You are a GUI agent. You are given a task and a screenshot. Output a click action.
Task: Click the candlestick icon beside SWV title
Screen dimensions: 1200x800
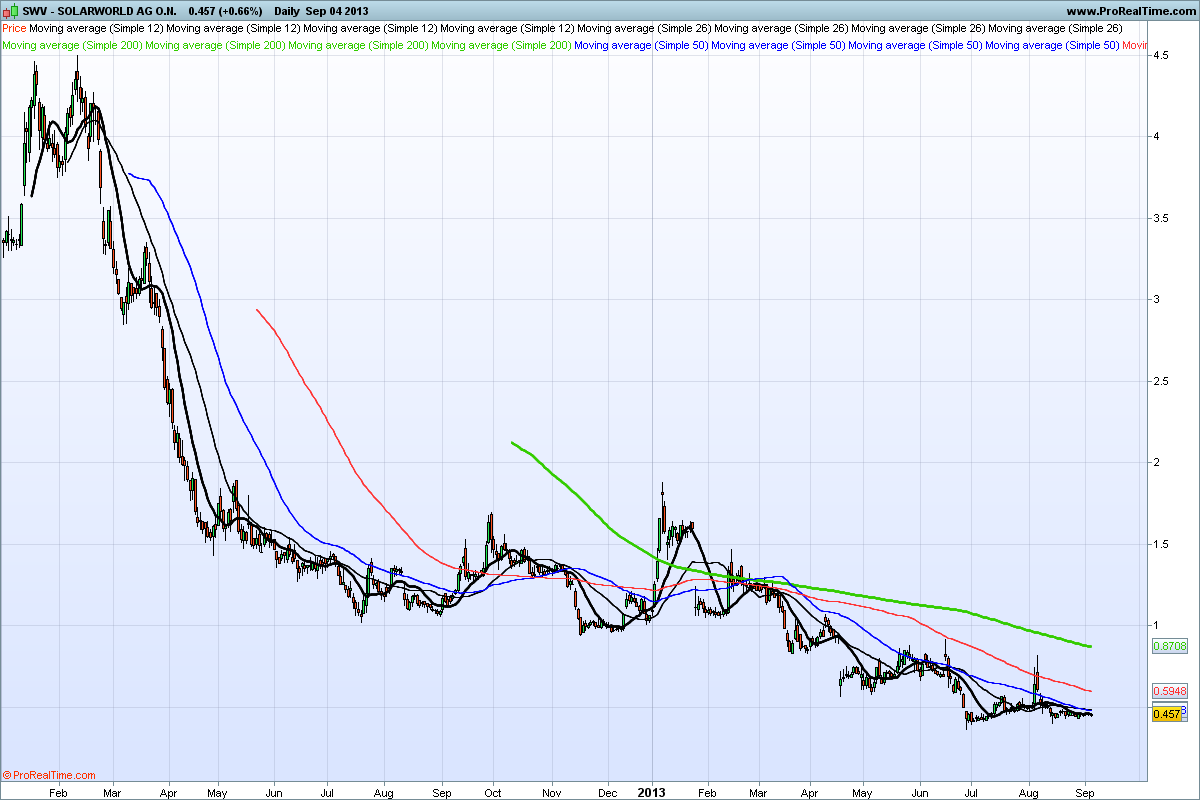pyautogui.click(x=10, y=10)
